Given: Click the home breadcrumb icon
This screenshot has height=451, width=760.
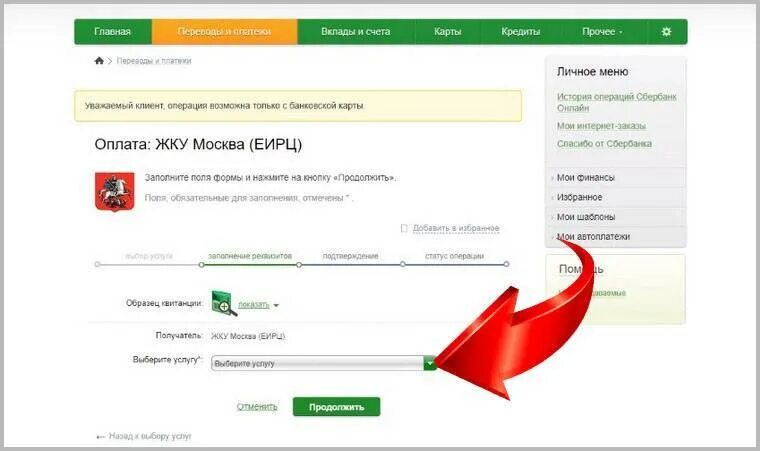Looking at the screenshot, I should pyautogui.click(x=99, y=61).
